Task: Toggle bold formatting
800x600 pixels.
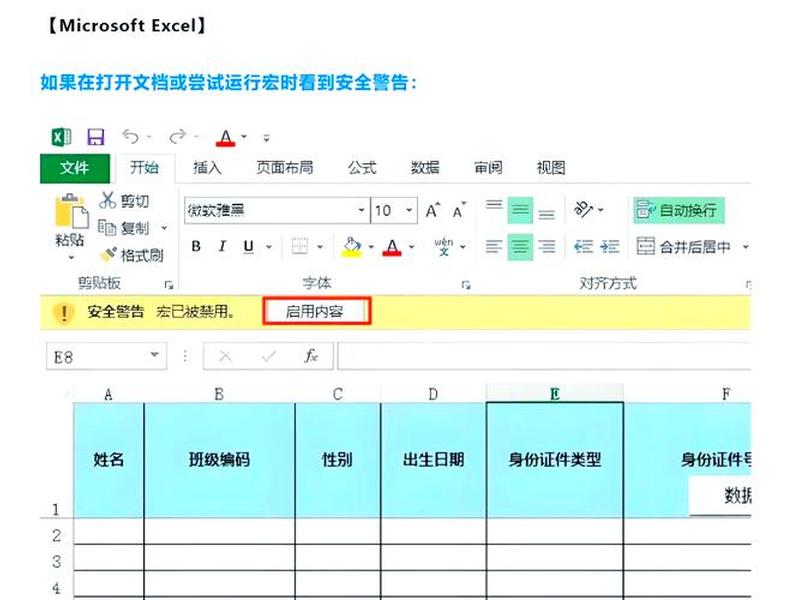Action: [x=196, y=246]
